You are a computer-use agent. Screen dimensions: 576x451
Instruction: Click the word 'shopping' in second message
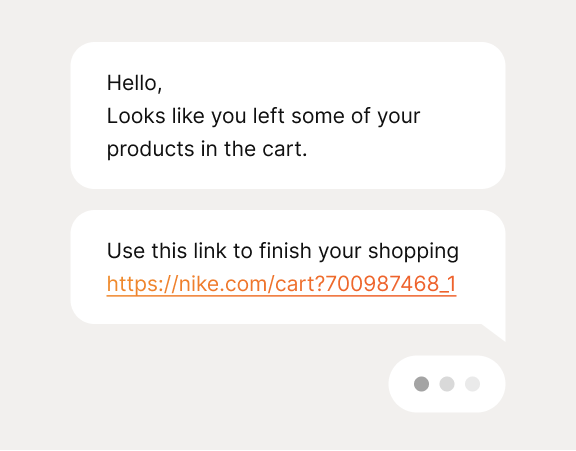coord(414,251)
